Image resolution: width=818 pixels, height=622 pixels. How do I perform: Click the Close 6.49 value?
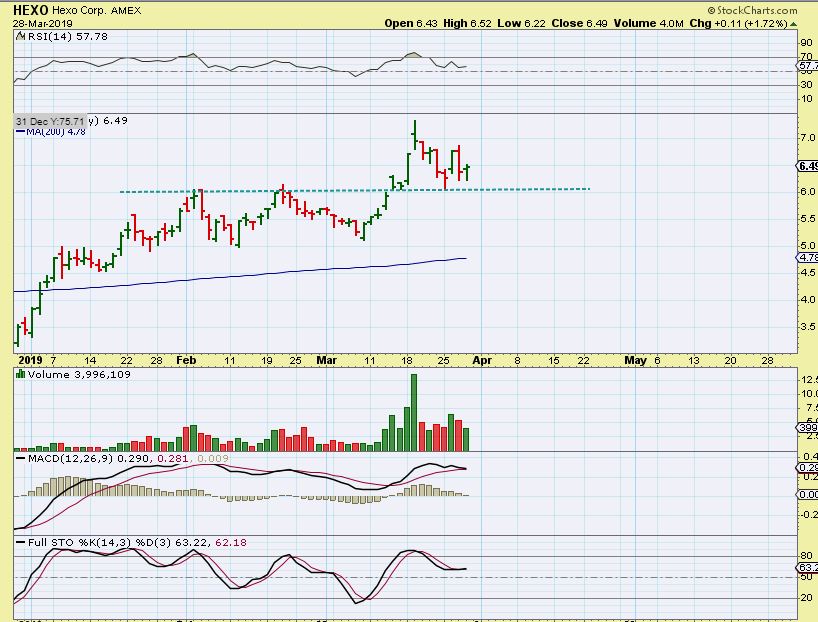579,23
